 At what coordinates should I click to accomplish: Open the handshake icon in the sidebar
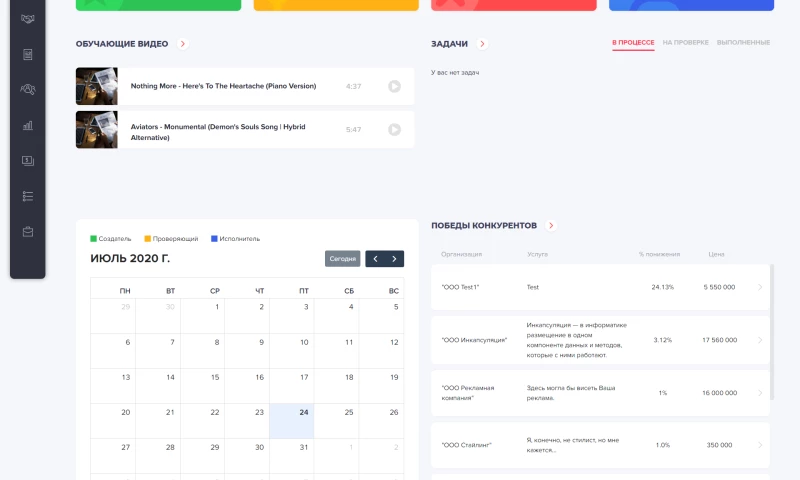[x=28, y=19]
